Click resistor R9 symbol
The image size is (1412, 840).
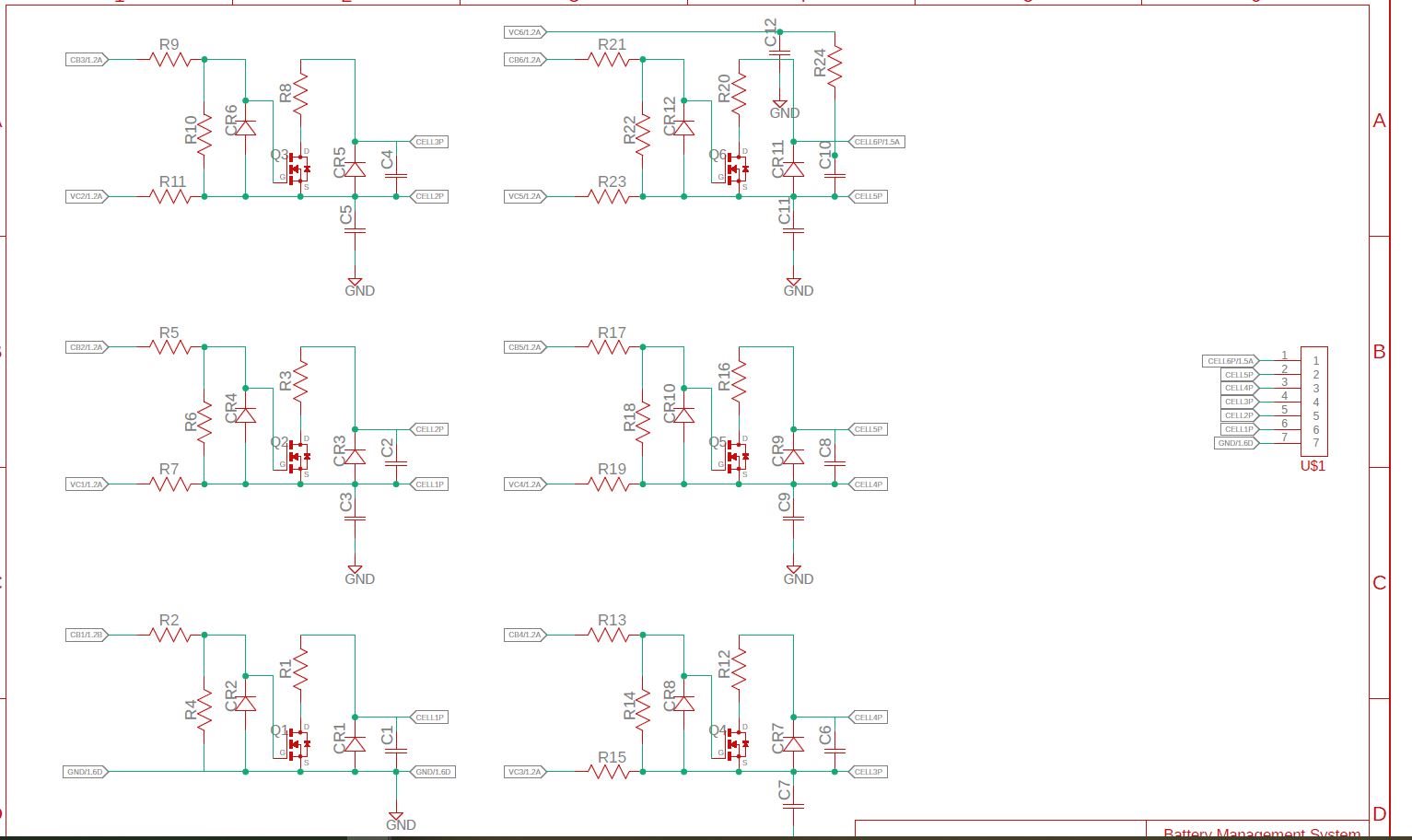pos(169,59)
